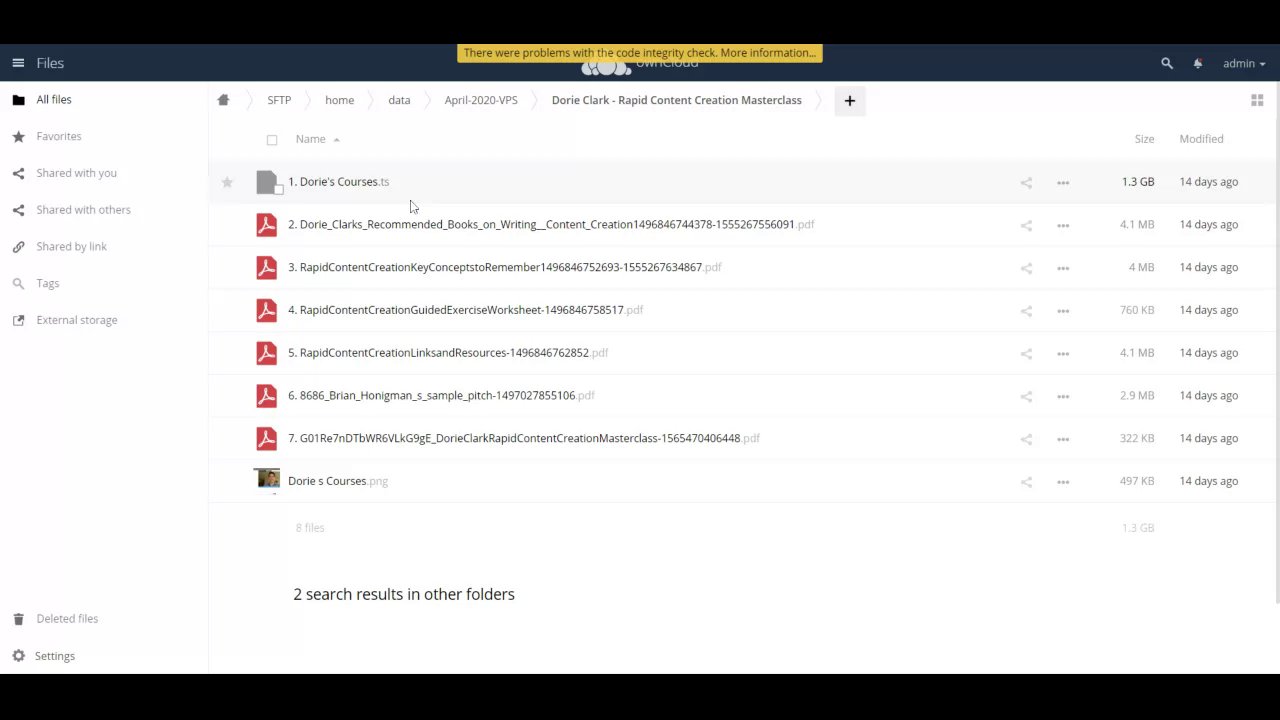The image size is (1280, 720).
Task: Navigate to home breadcrumb text
Action: 339,100
